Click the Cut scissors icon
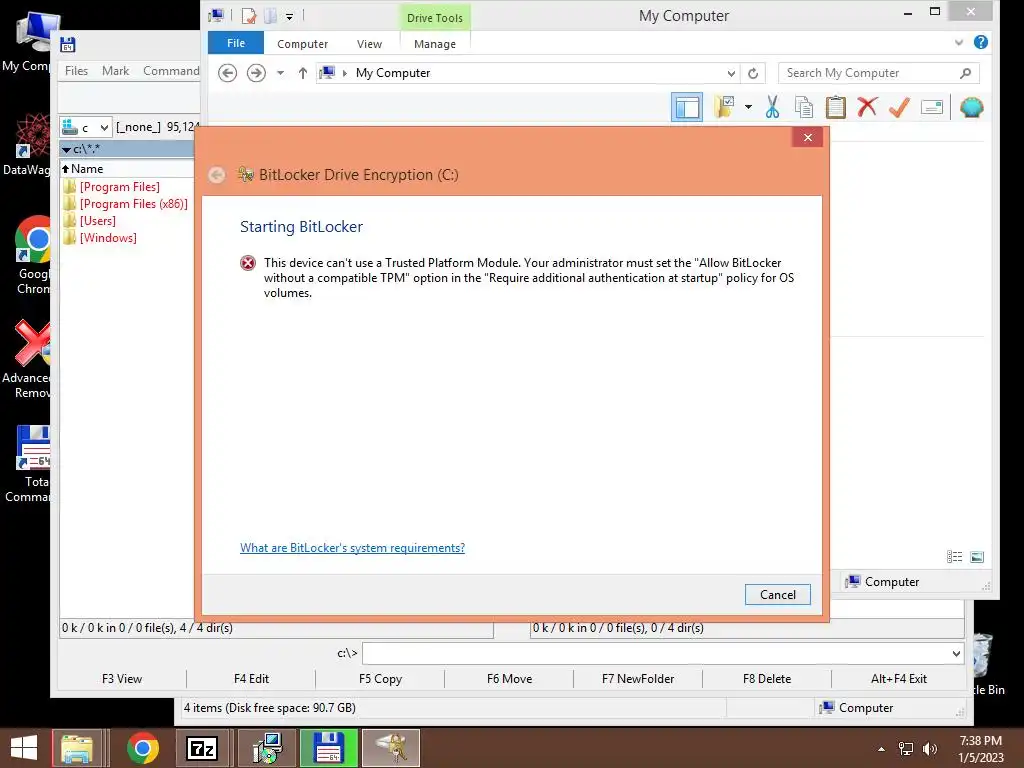The image size is (1024, 768). pyautogui.click(x=773, y=106)
